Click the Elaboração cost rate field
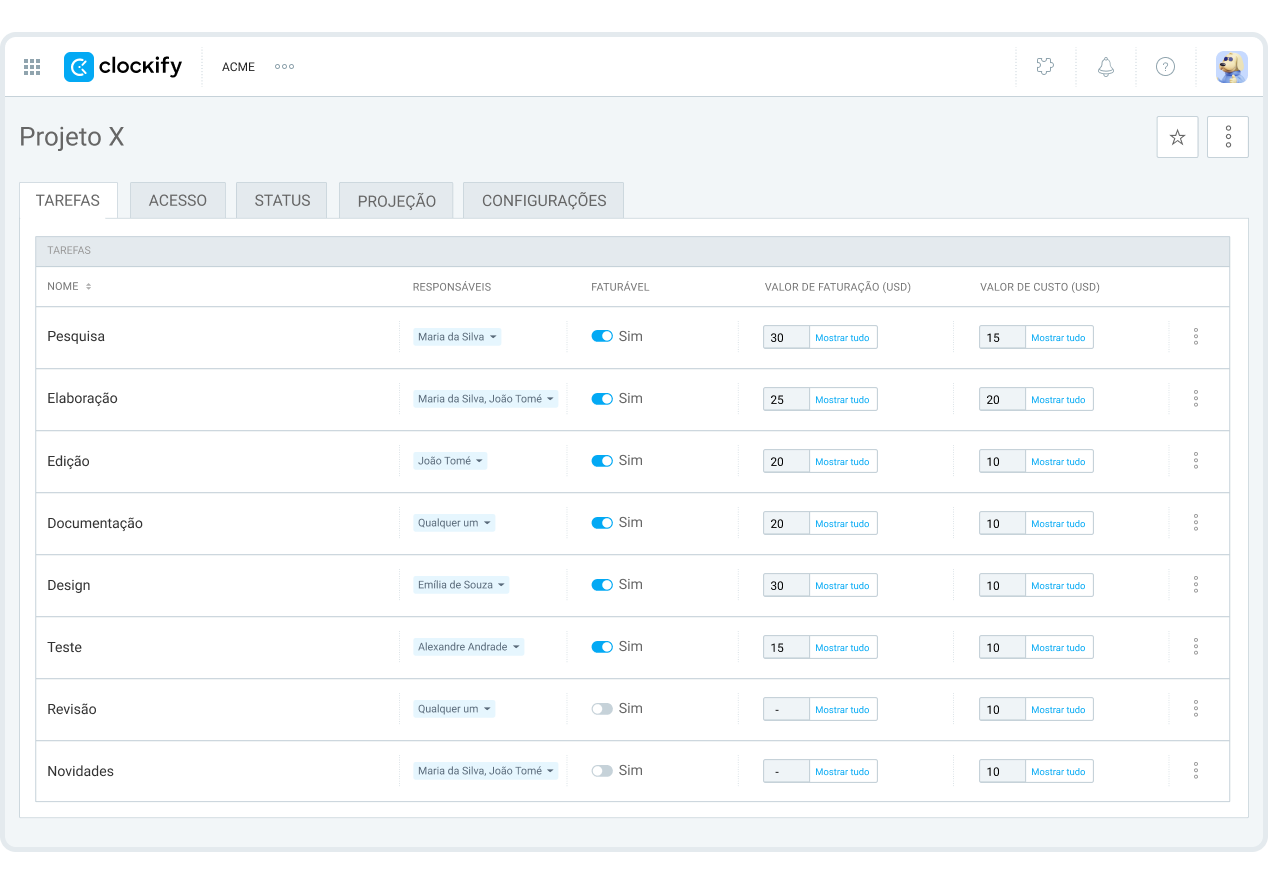 [1002, 400]
